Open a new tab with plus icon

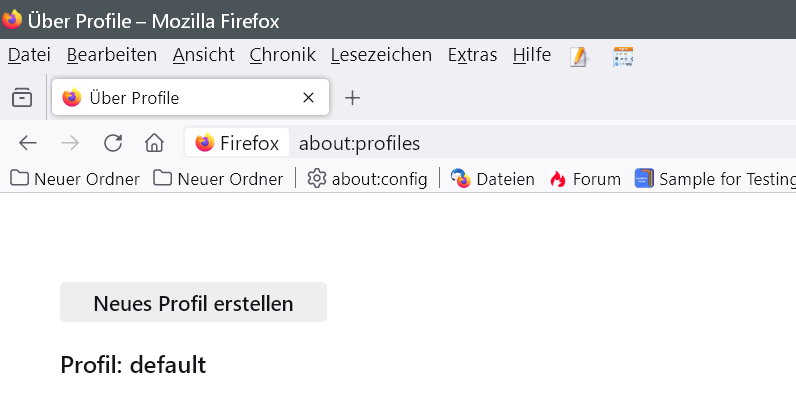click(352, 98)
